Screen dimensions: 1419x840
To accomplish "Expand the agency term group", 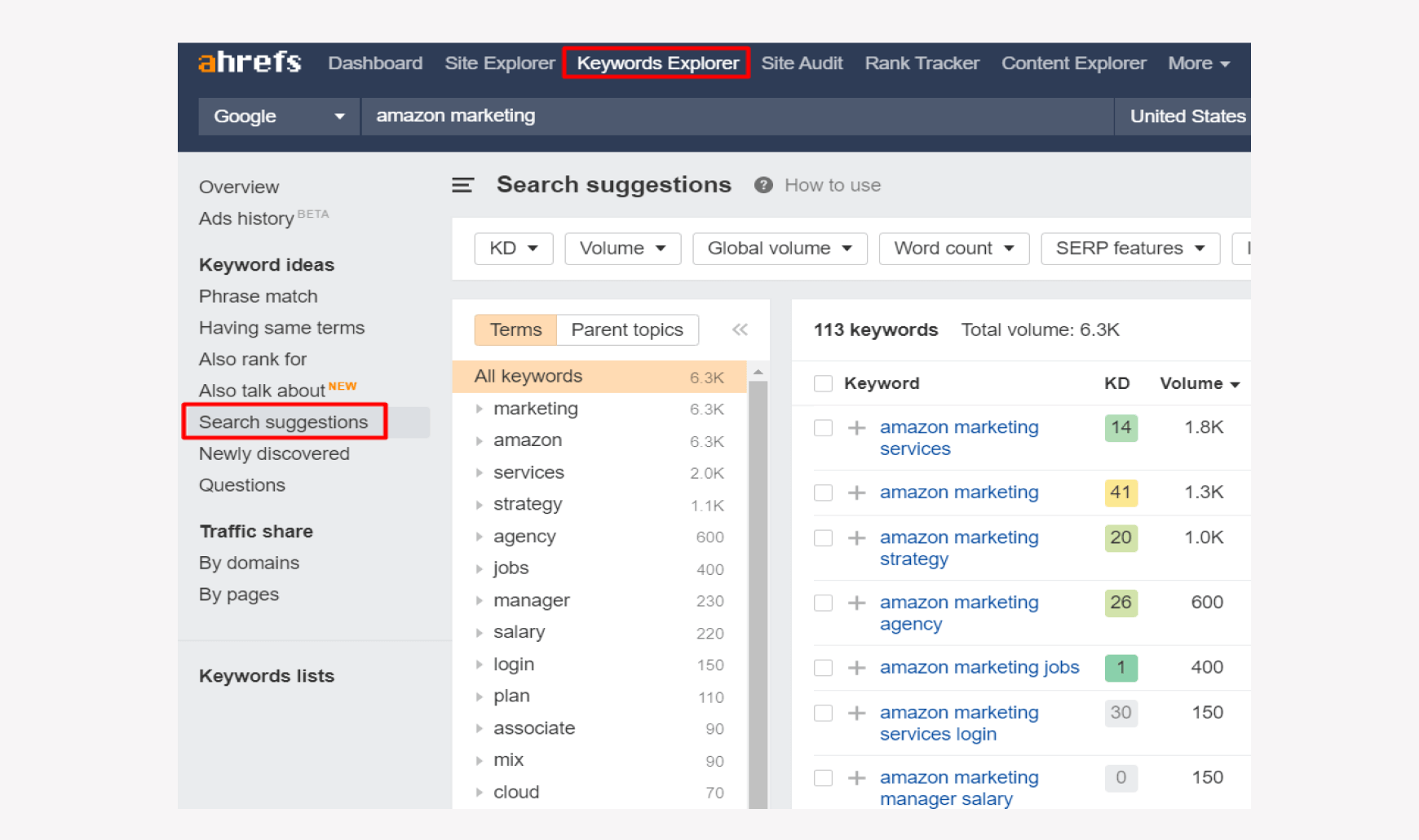I will click(x=480, y=537).
